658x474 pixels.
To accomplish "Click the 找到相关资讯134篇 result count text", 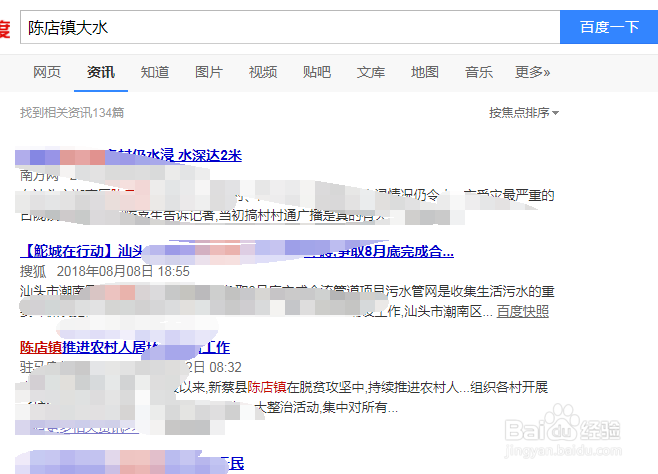I will 72,112.
